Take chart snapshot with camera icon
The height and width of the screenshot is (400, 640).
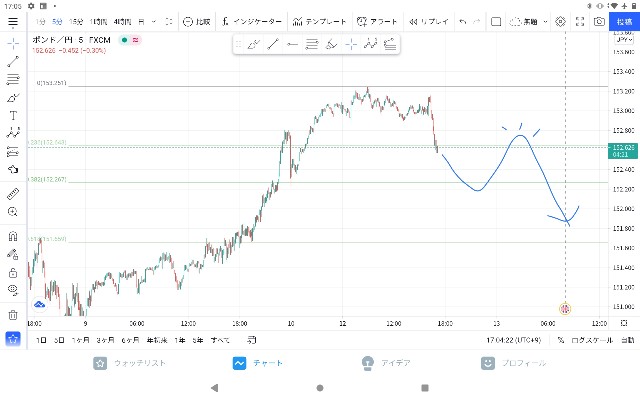(x=599, y=21)
